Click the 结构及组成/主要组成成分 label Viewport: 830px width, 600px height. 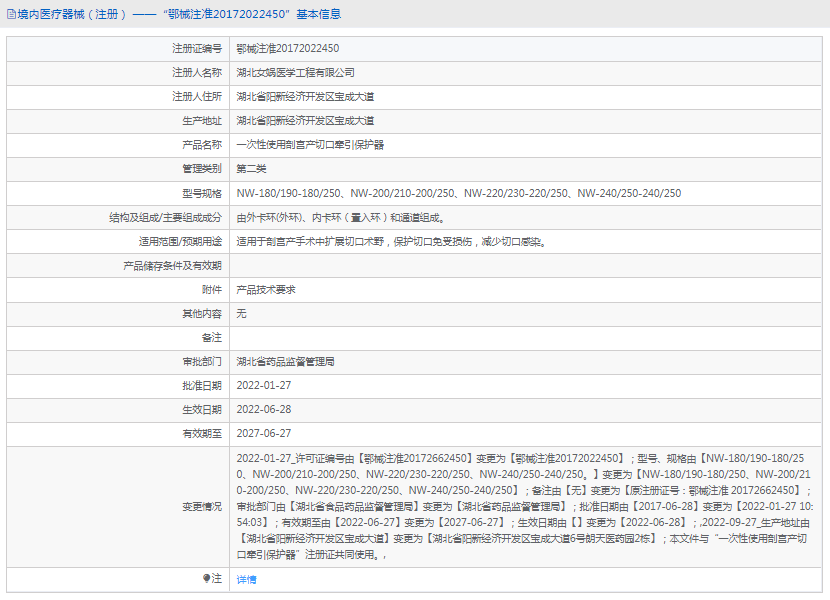click(x=166, y=218)
